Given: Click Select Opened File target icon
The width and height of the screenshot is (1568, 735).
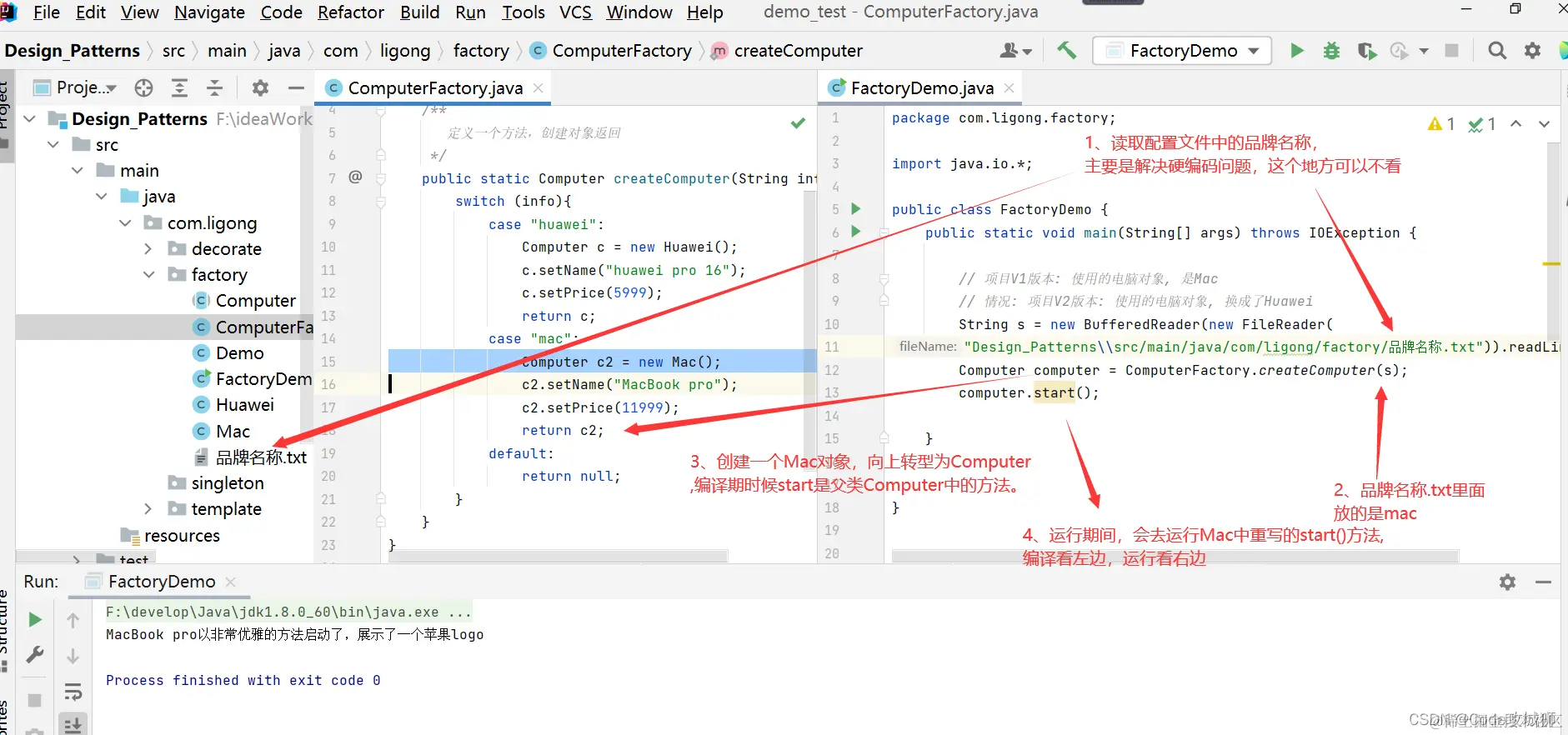Looking at the screenshot, I should pos(144,87).
